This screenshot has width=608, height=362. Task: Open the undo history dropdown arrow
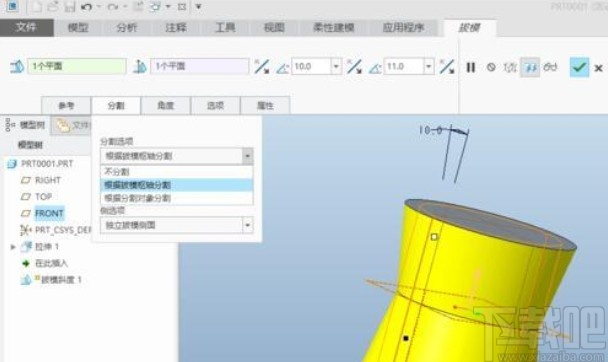[x=99, y=7]
